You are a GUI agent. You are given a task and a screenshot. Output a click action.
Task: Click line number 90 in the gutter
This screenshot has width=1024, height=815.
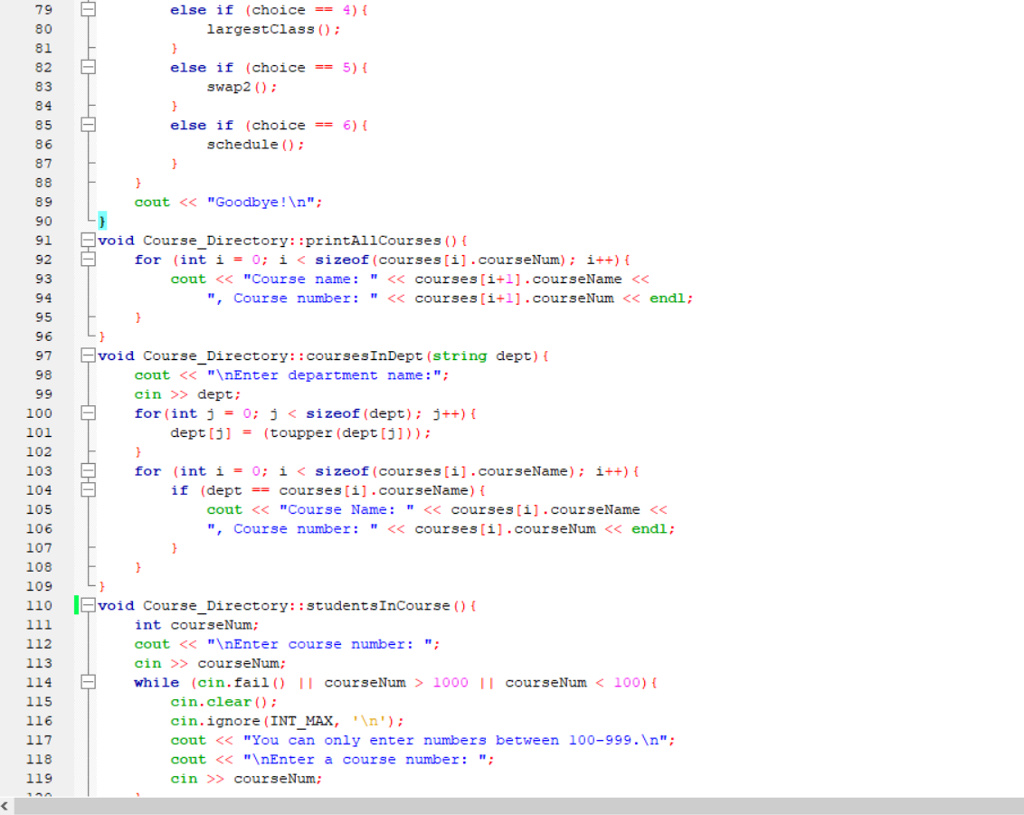pyautogui.click(x=44, y=221)
